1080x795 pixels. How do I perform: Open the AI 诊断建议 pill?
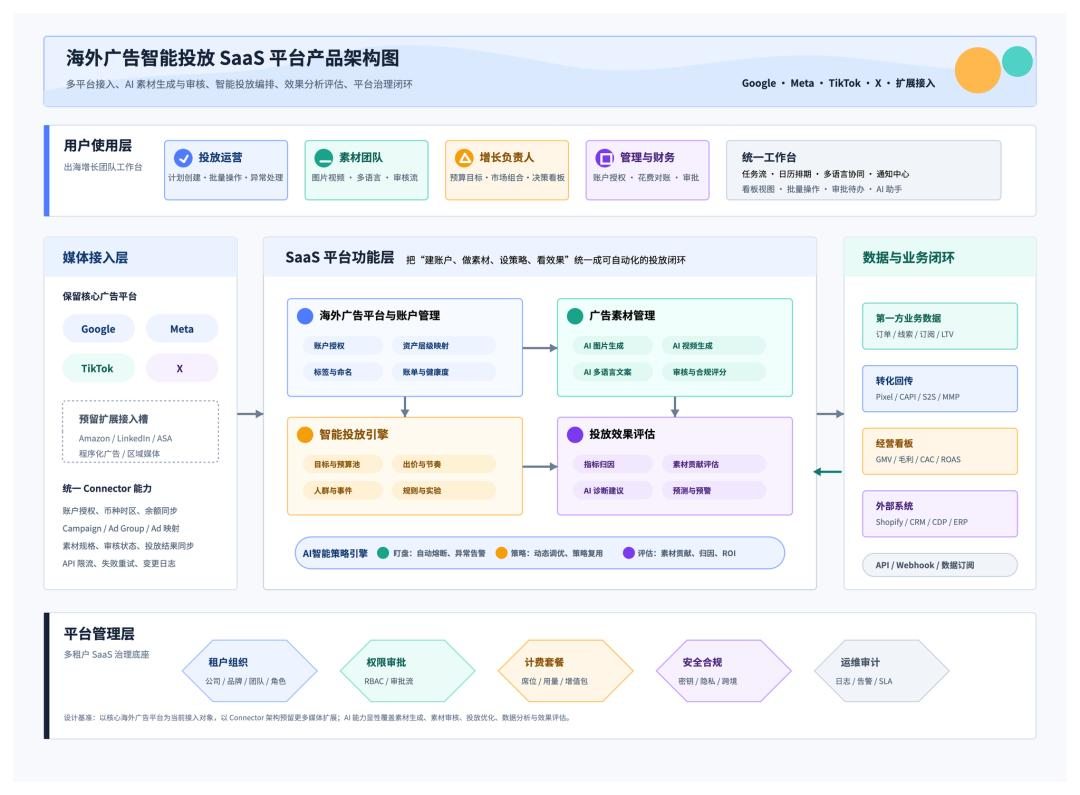click(613, 491)
